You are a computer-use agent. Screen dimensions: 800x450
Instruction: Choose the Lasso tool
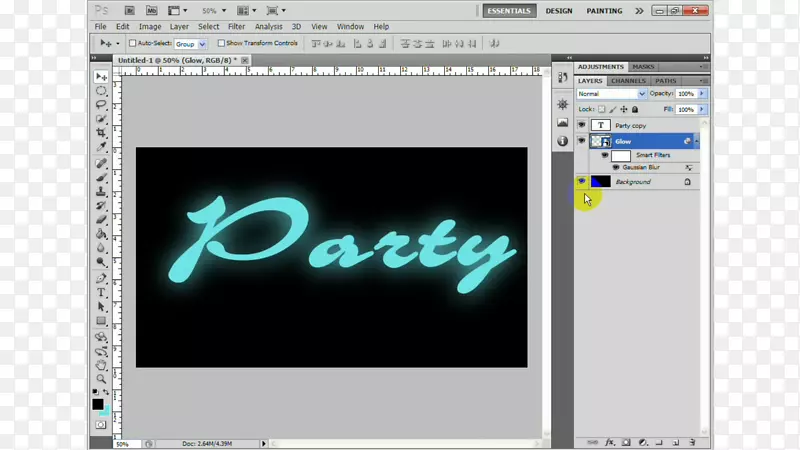[101, 105]
